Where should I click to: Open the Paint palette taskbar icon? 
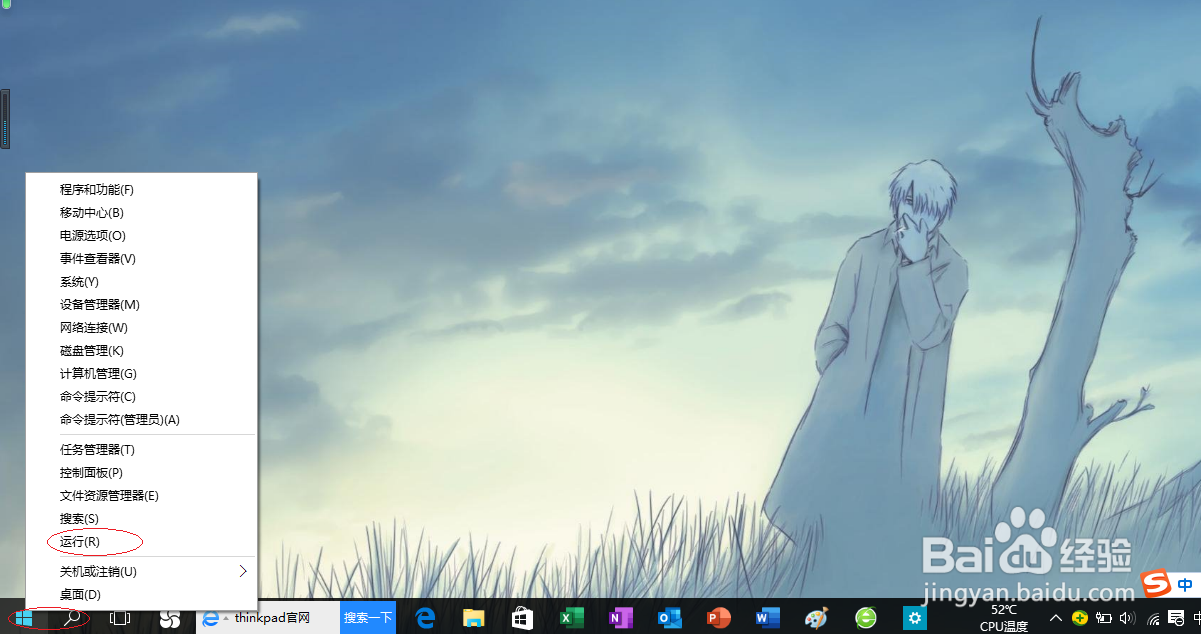click(x=816, y=618)
